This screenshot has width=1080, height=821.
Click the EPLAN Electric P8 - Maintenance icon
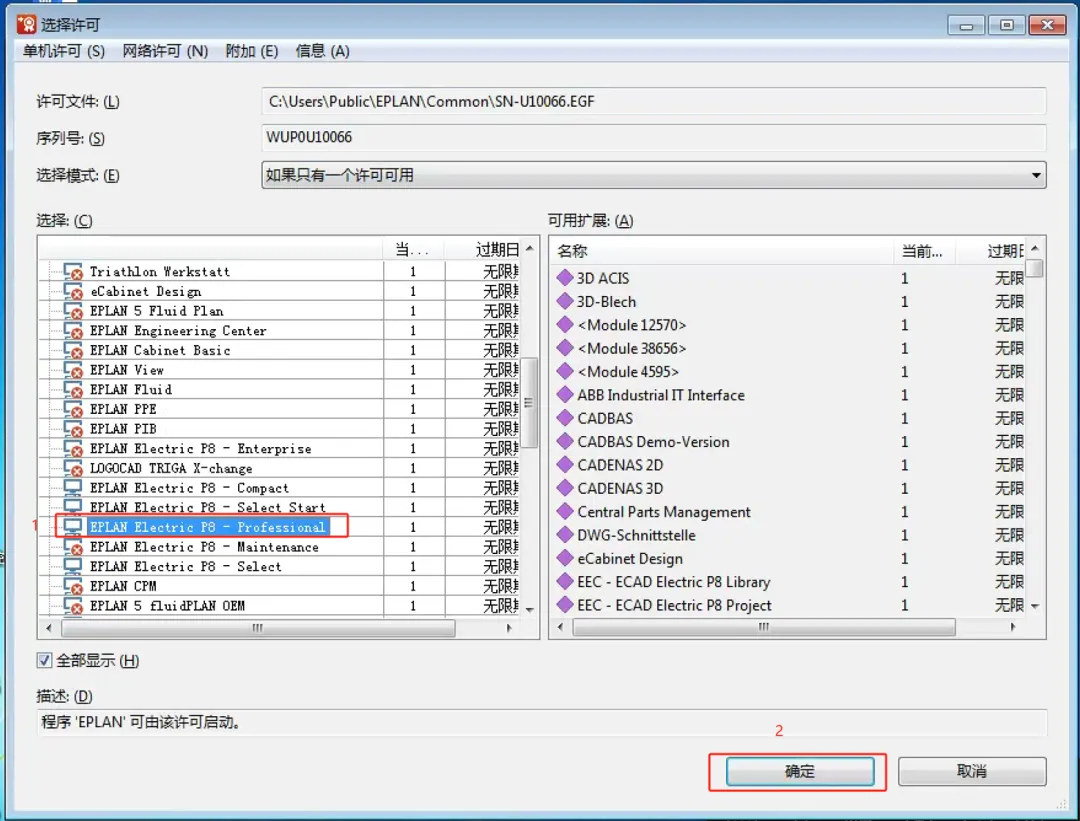[x=73, y=547]
